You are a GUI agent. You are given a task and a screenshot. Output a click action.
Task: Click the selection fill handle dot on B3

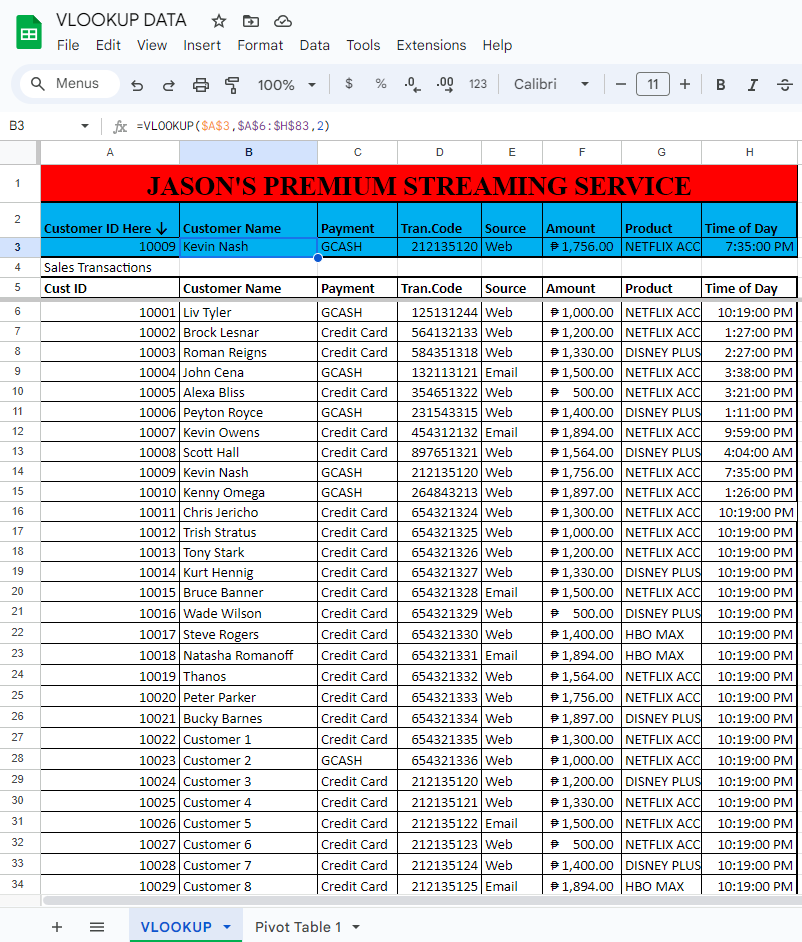pos(318,258)
